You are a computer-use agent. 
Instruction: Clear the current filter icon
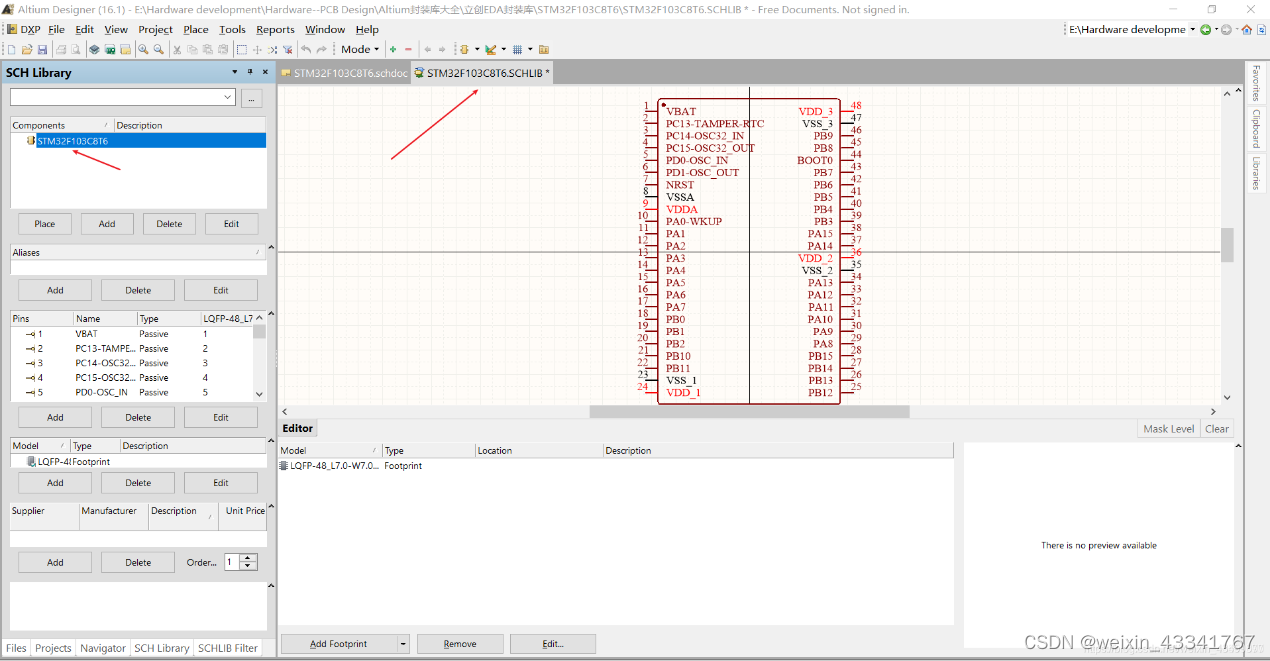(x=288, y=49)
